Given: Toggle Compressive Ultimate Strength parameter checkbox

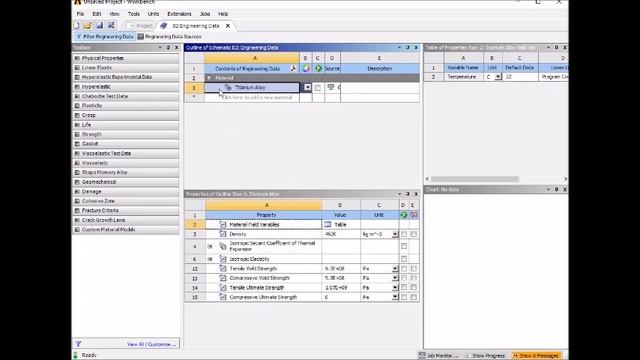Looking at the screenshot, I should tap(414, 297).
